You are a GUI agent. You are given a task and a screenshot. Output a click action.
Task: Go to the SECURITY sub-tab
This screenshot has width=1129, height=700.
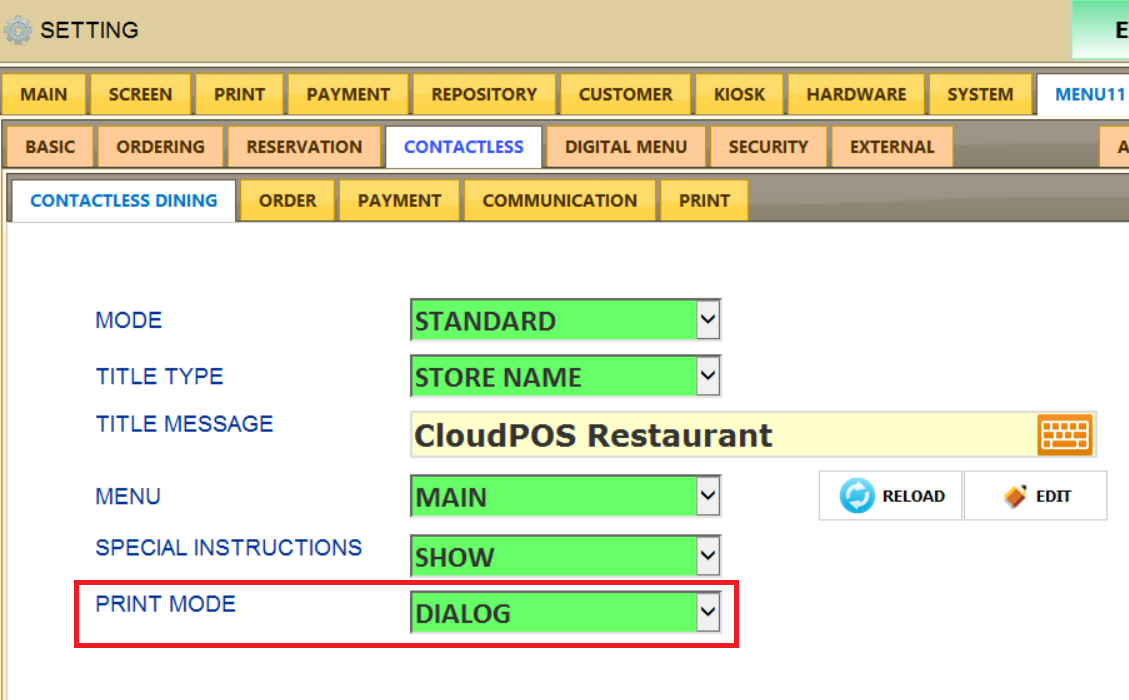coord(768,147)
